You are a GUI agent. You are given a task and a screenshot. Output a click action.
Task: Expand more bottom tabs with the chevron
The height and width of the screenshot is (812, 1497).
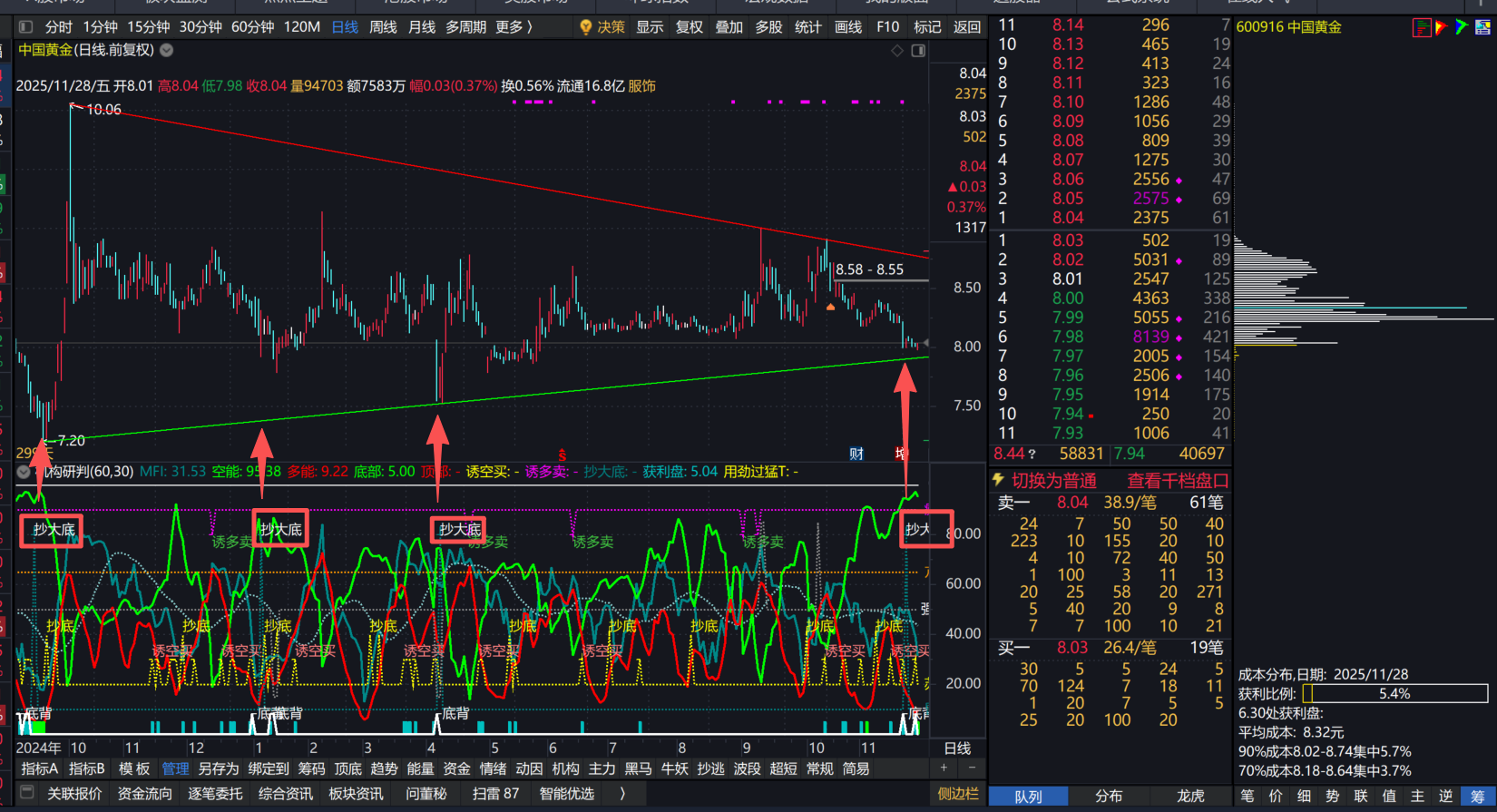click(622, 793)
